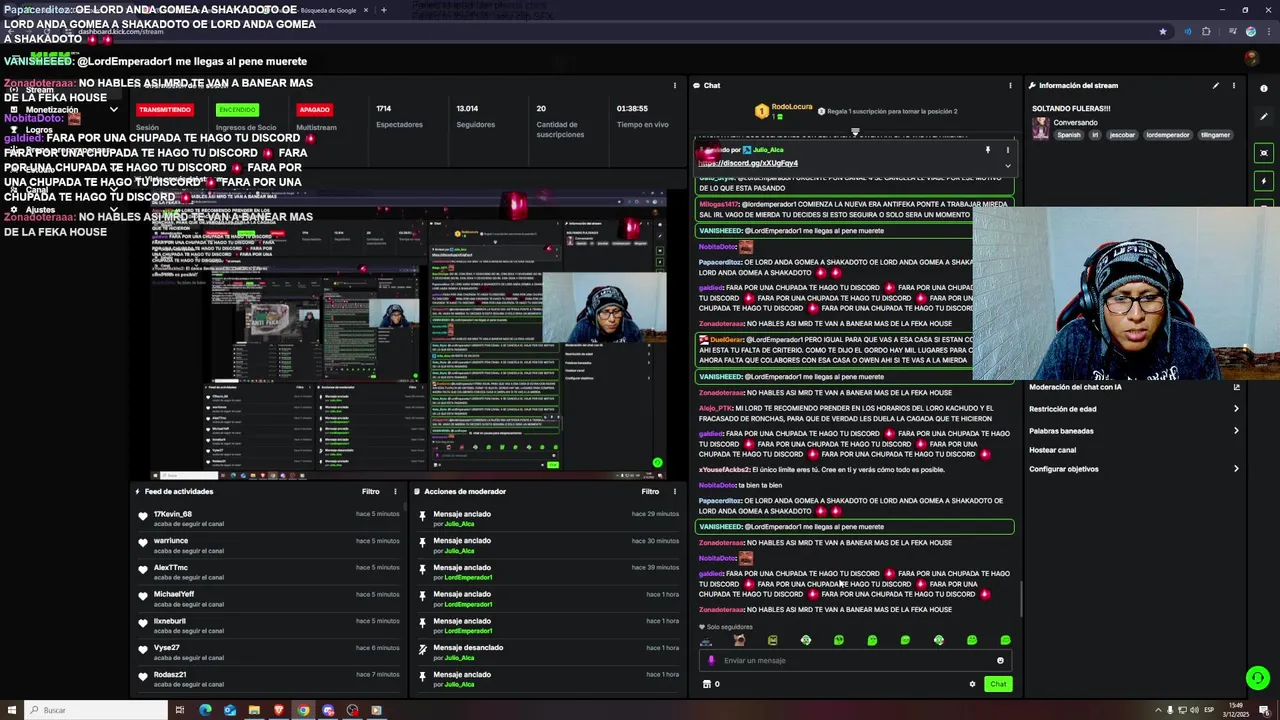Viewport: 1280px width, 720px height.
Task: Click the heart icon beside 17Kevin_68
Action: [143, 516]
